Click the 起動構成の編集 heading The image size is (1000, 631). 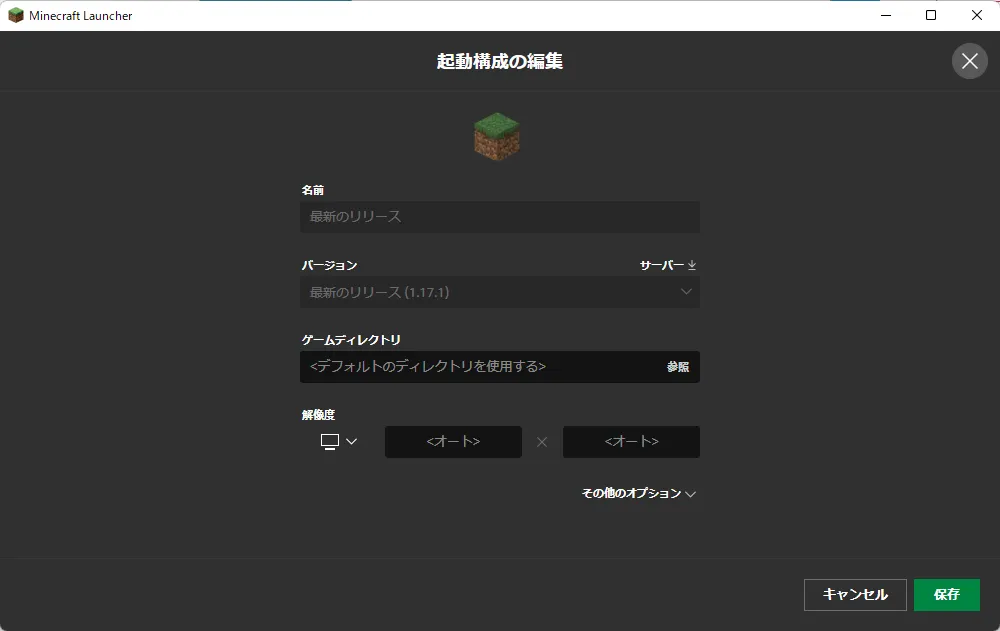(x=500, y=61)
